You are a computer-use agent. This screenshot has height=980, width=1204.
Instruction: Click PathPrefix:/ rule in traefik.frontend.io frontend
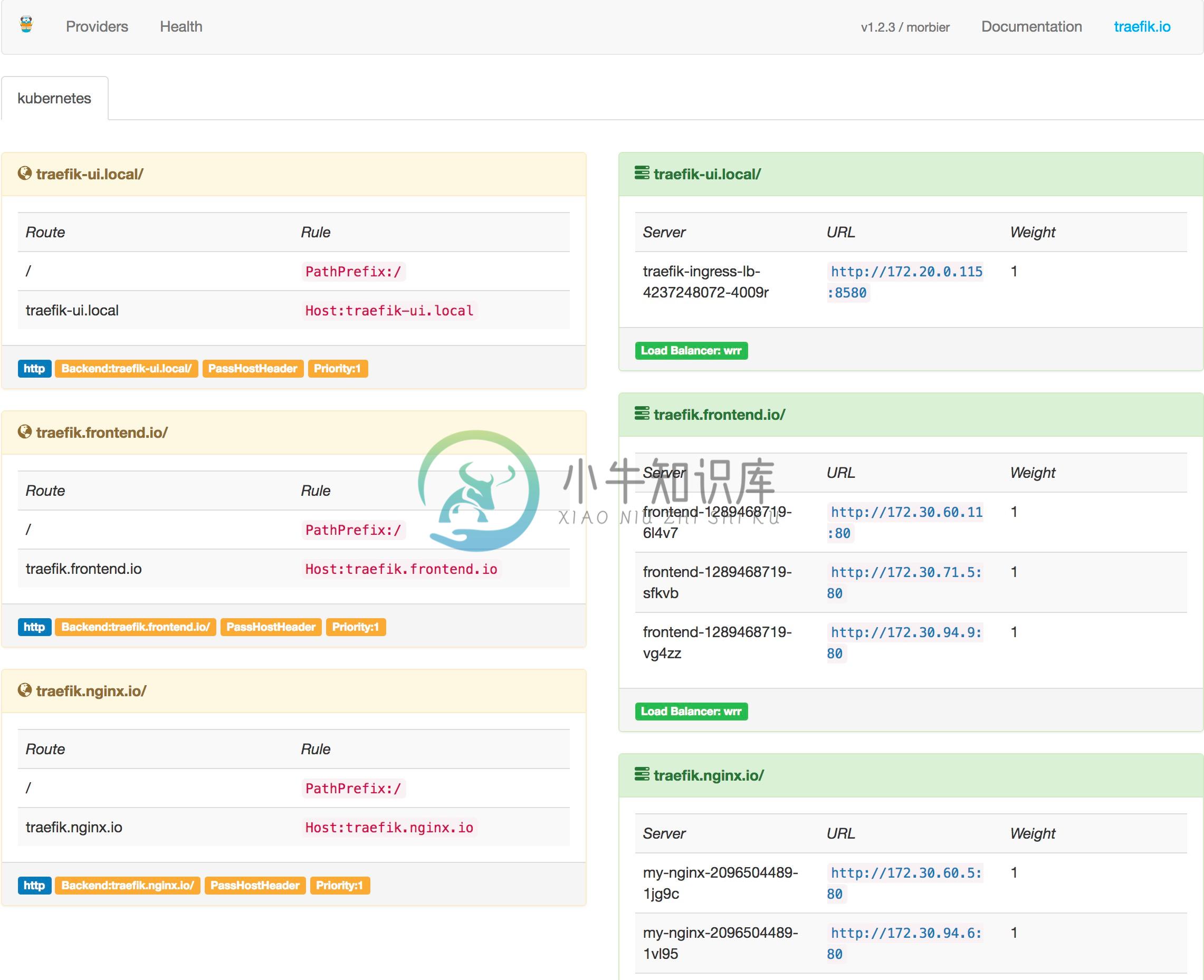click(x=353, y=530)
